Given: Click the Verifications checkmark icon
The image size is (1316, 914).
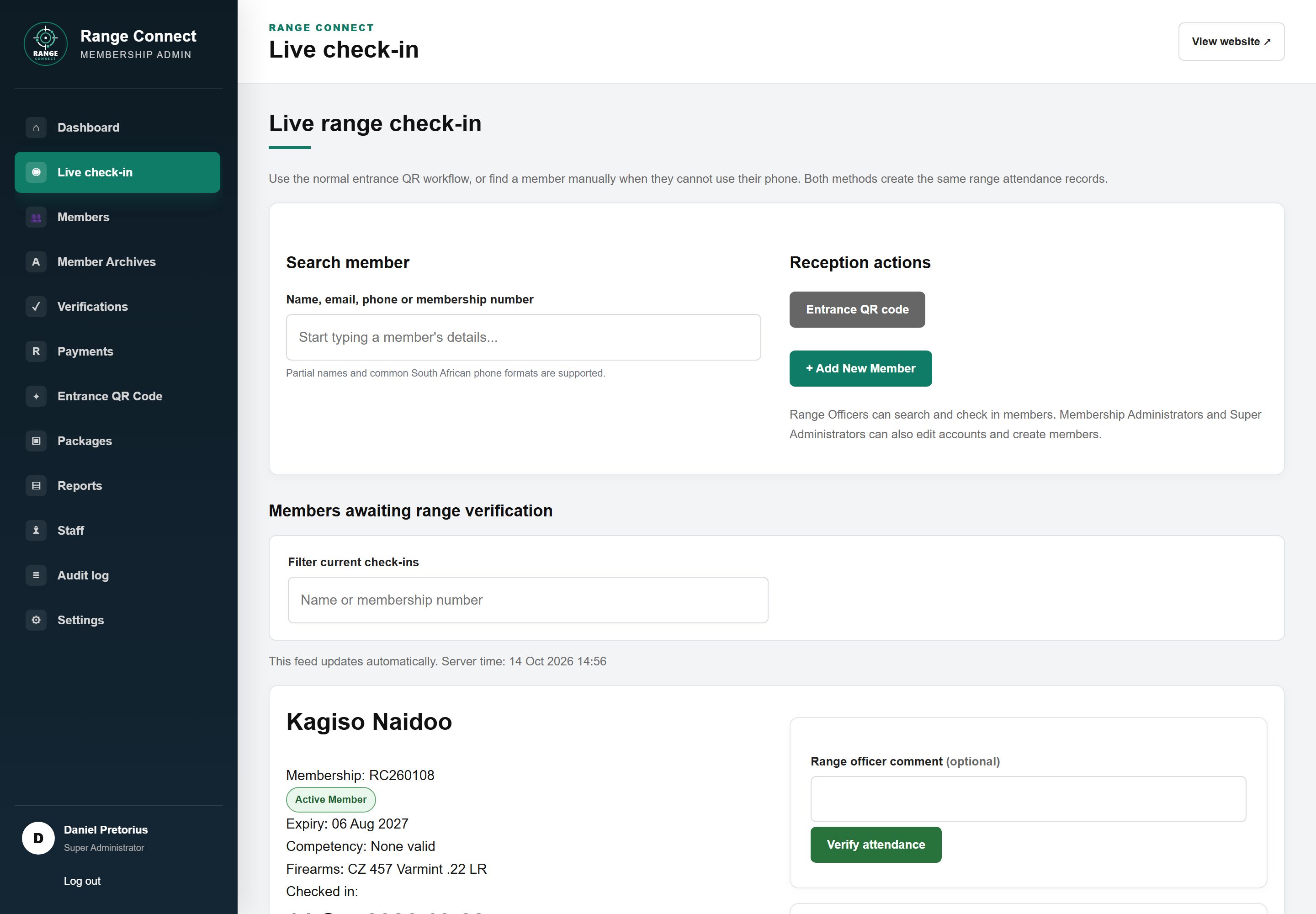Looking at the screenshot, I should 36,306.
